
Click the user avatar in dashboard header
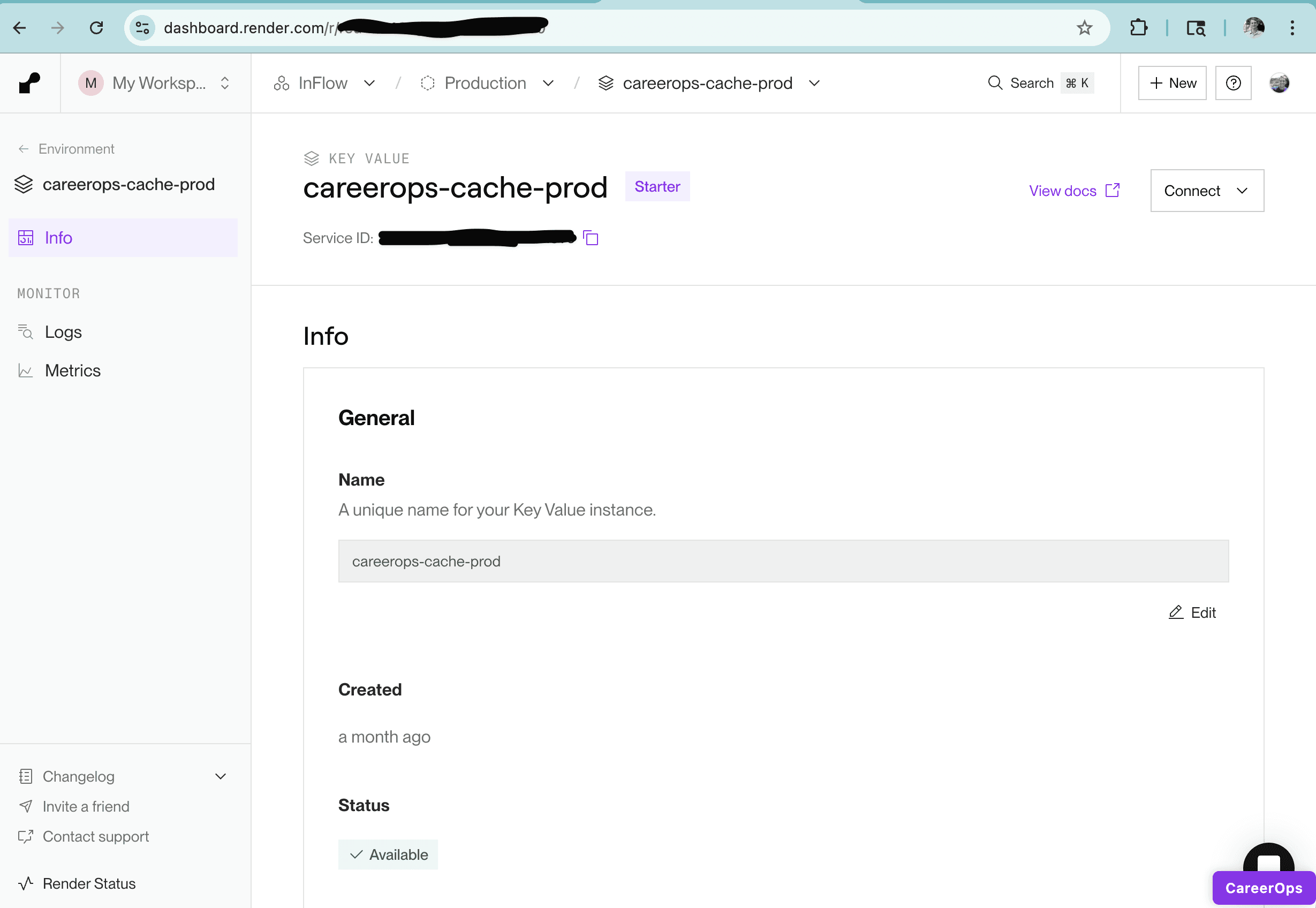(x=1279, y=83)
